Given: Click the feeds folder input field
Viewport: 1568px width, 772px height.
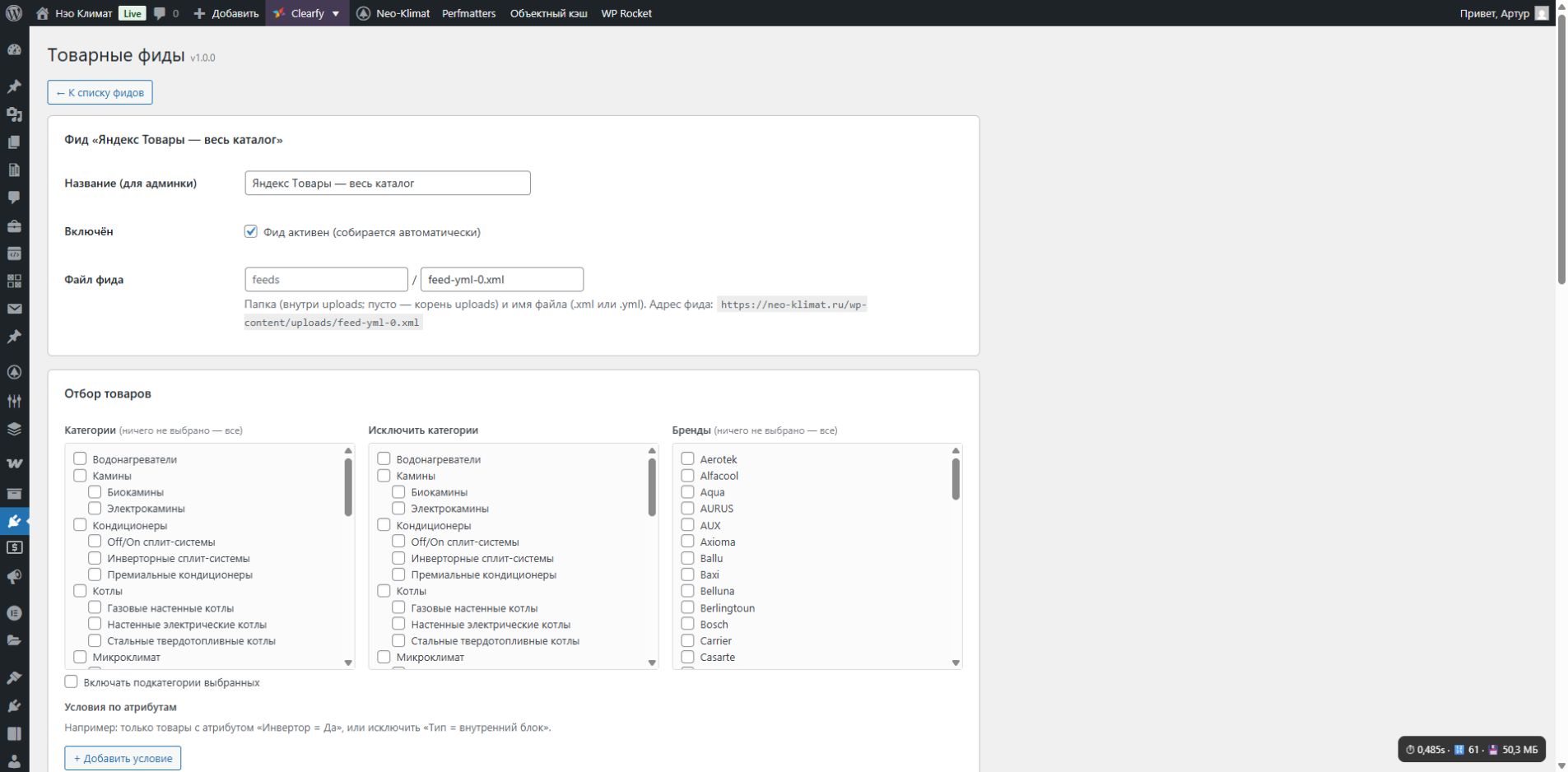Looking at the screenshot, I should point(326,279).
